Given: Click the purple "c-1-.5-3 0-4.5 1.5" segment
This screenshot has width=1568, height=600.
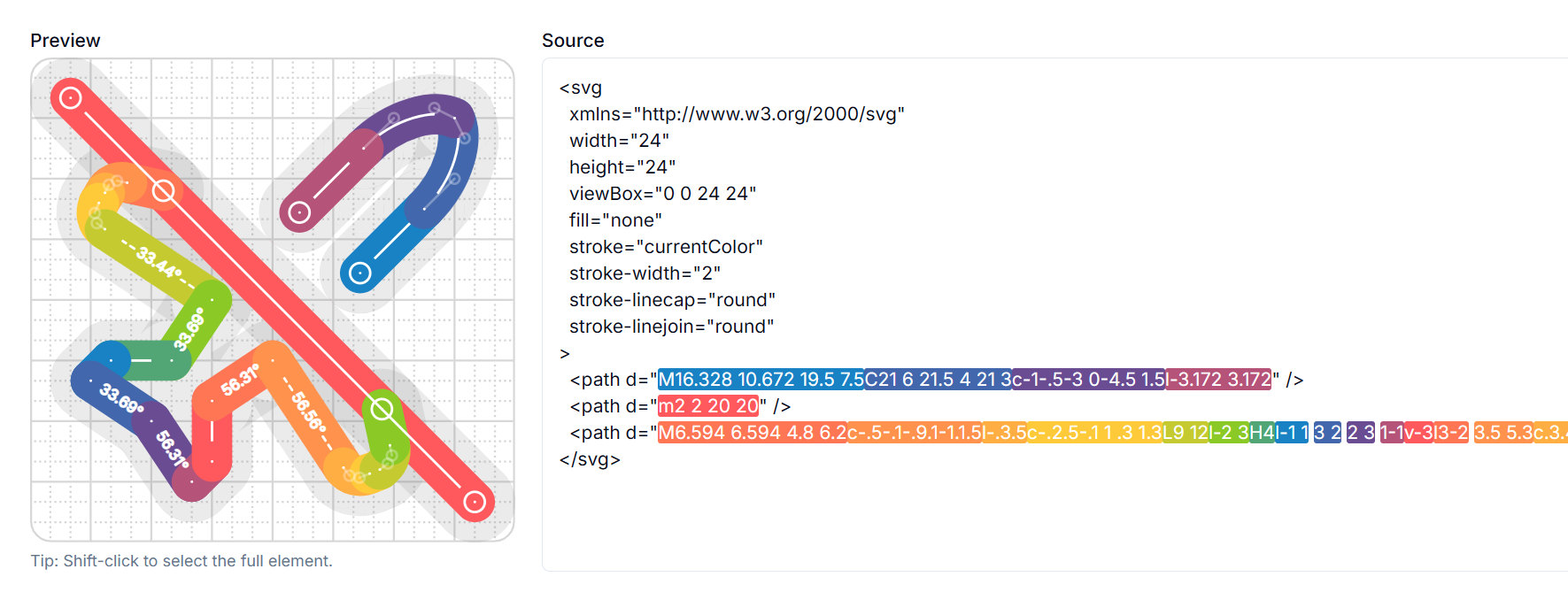Looking at the screenshot, I should click(1087, 380).
